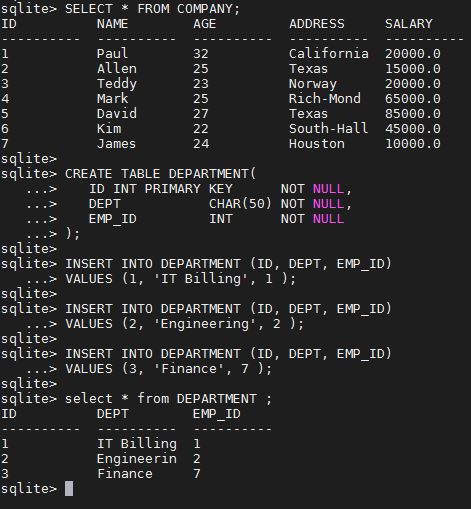The height and width of the screenshot is (509, 471).
Task: Click the terminal cursor at last sqlite prompt
Action: (69, 489)
